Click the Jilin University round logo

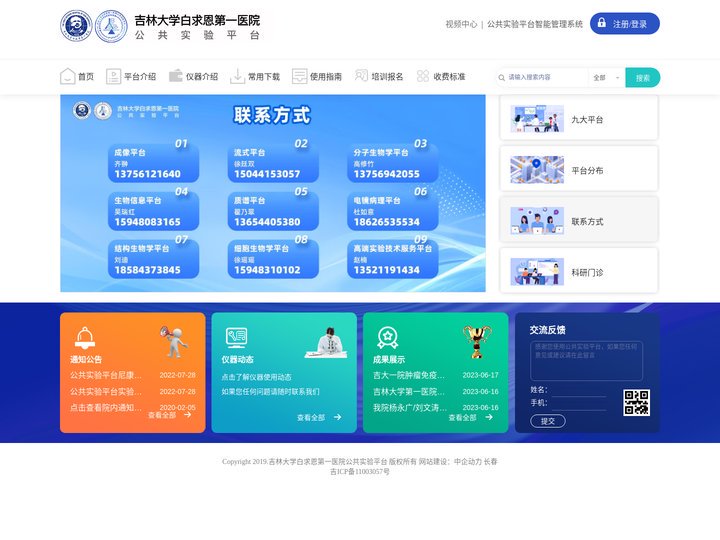pos(76,26)
